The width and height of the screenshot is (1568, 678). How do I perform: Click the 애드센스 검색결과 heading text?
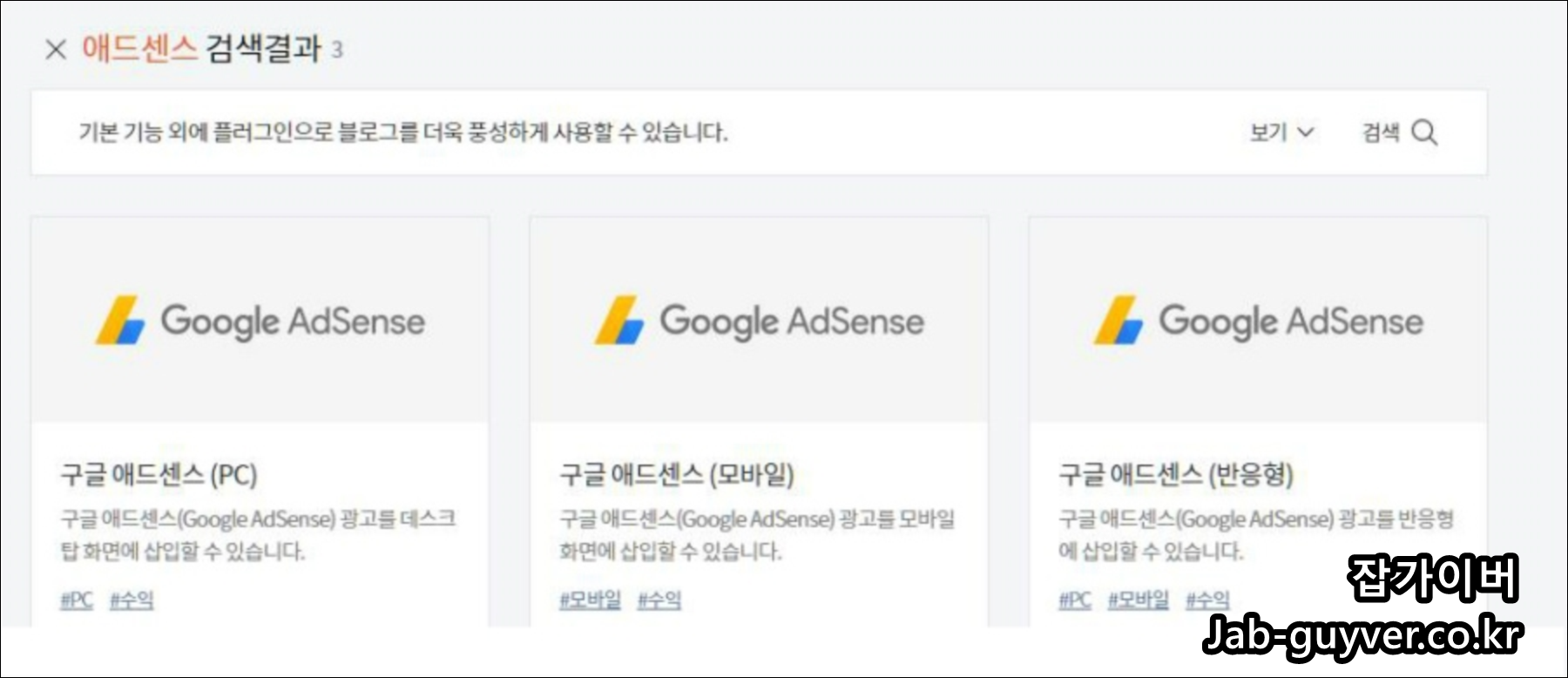(202, 48)
